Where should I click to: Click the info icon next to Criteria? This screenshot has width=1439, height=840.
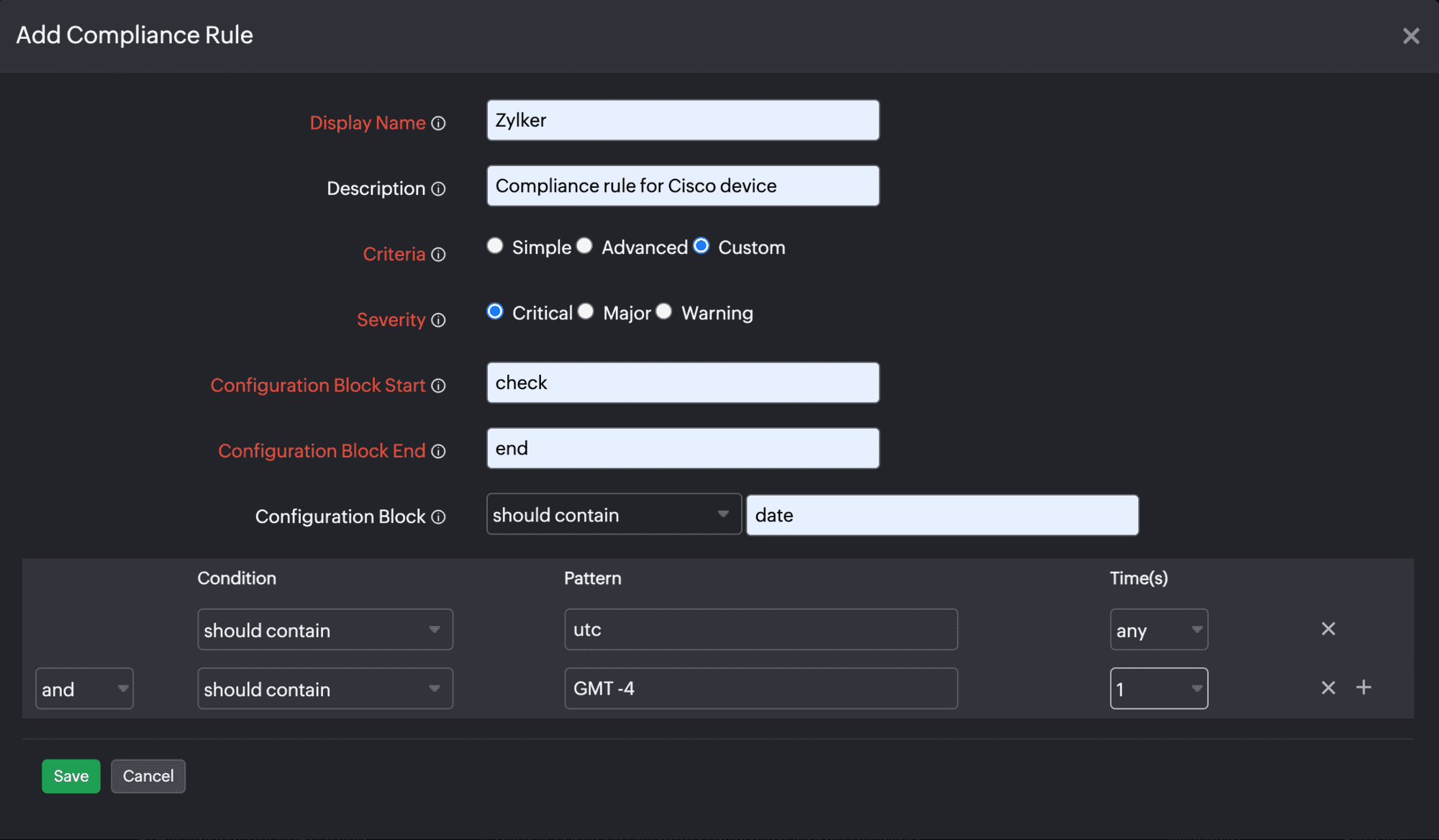439,255
